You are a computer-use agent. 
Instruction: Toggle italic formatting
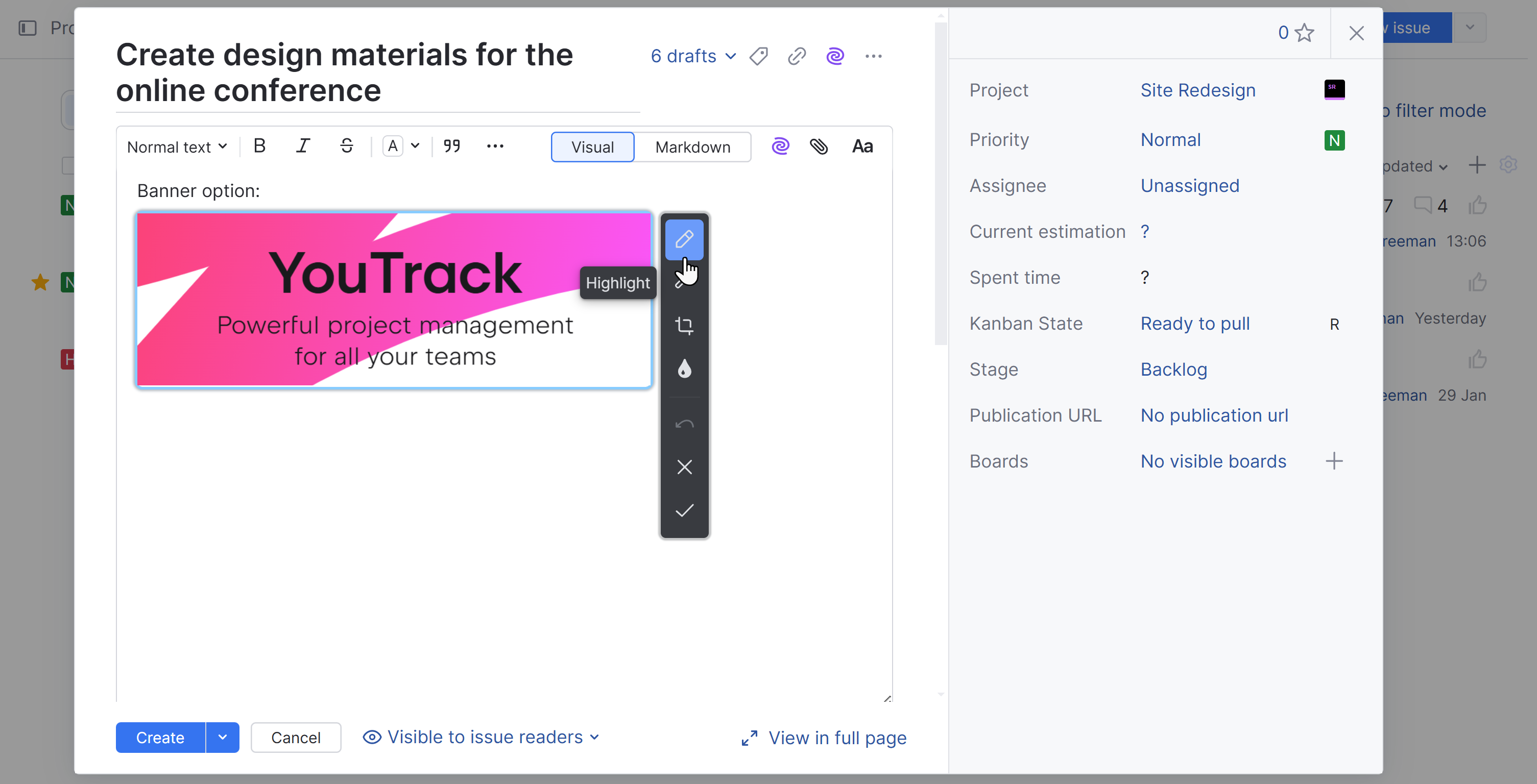[x=303, y=146]
